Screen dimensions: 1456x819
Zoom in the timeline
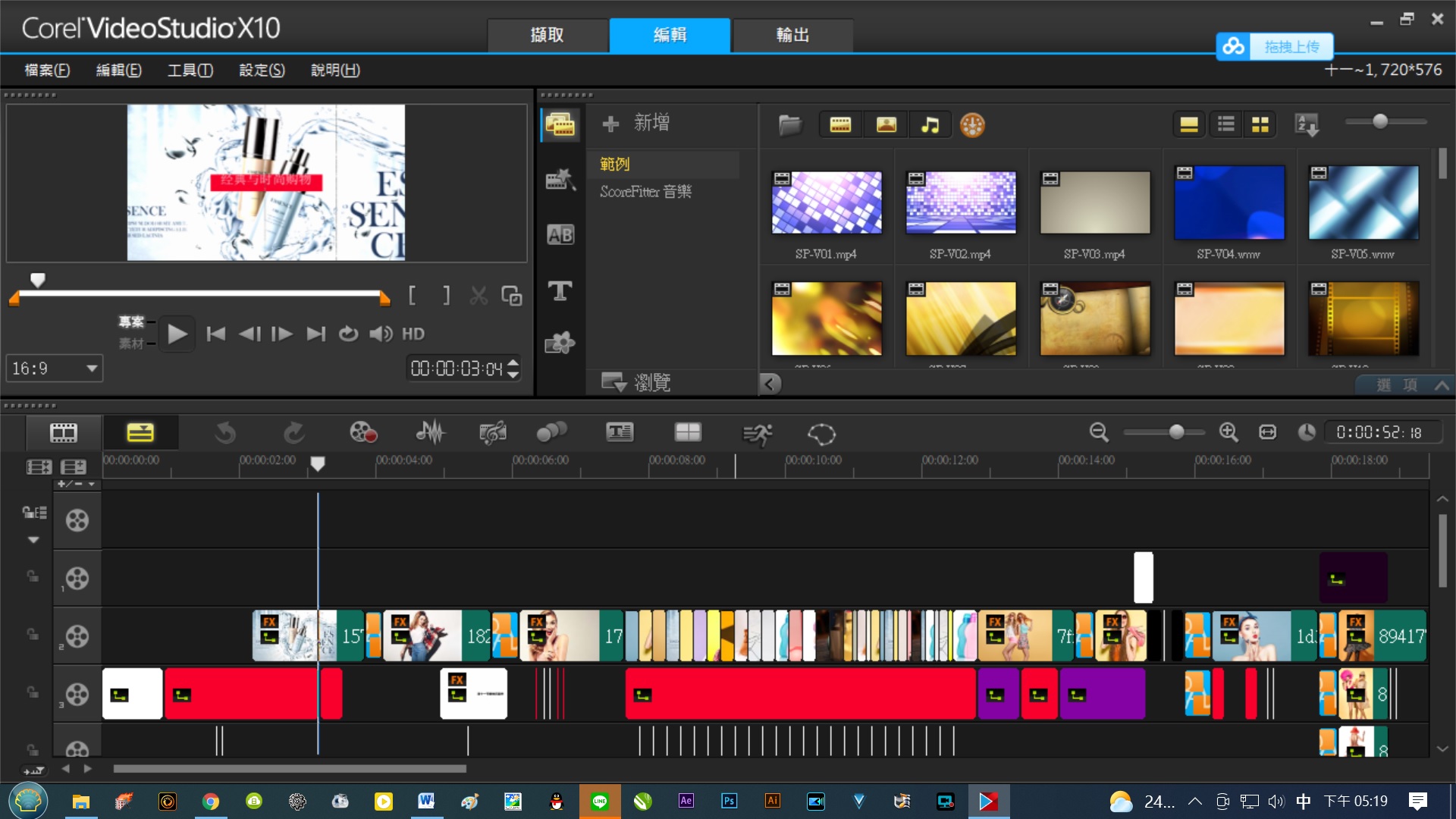coord(1228,432)
